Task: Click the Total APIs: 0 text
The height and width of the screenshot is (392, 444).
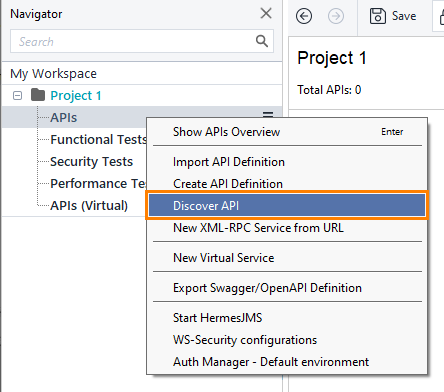Action: click(329, 90)
